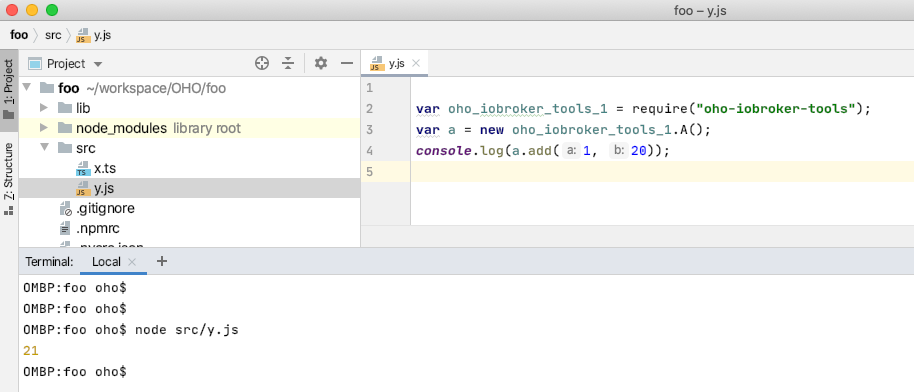The image size is (914, 392).
Task: Select the src folder in tree
Action: 86,148
